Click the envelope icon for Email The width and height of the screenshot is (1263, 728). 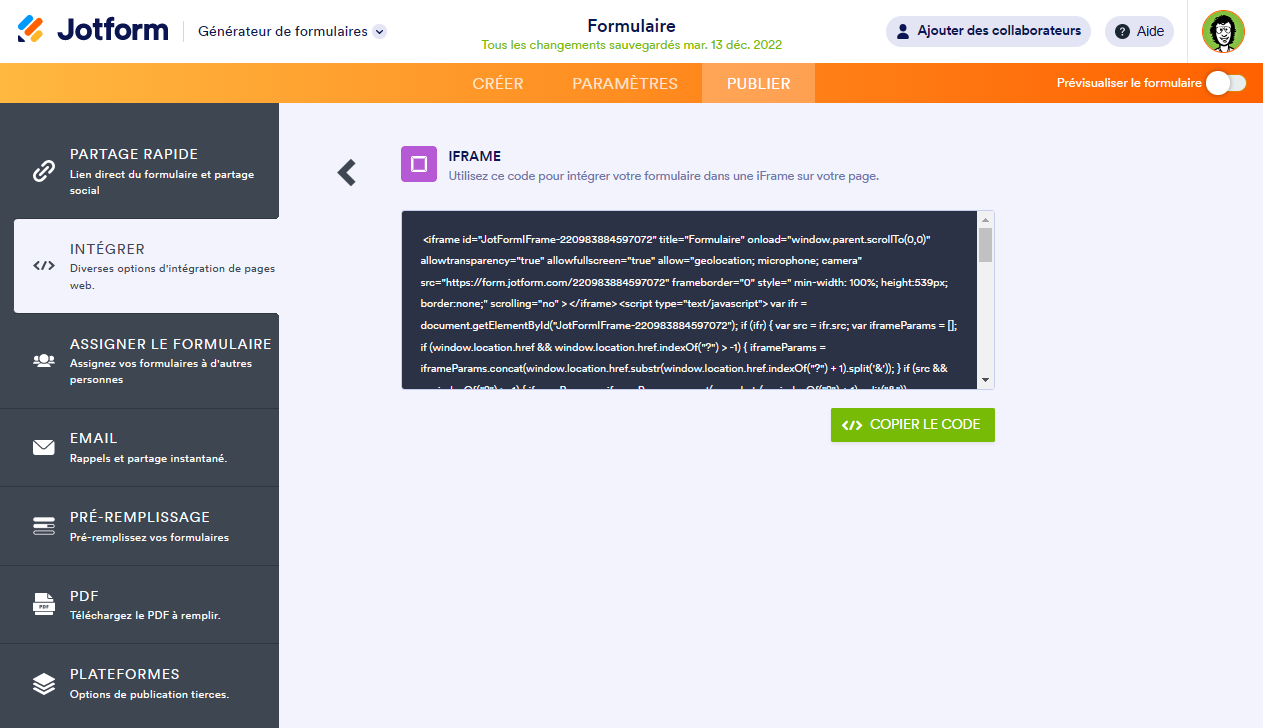click(x=44, y=448)
